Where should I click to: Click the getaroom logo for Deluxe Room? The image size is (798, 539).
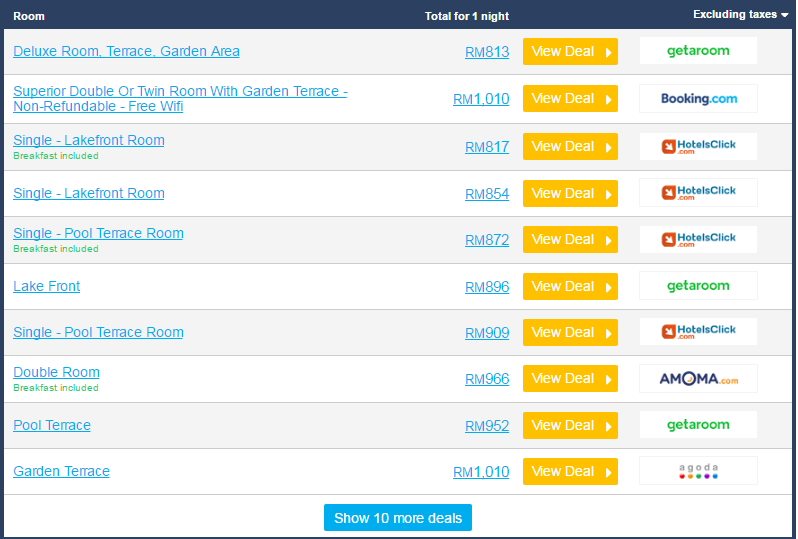pos(698,51)
